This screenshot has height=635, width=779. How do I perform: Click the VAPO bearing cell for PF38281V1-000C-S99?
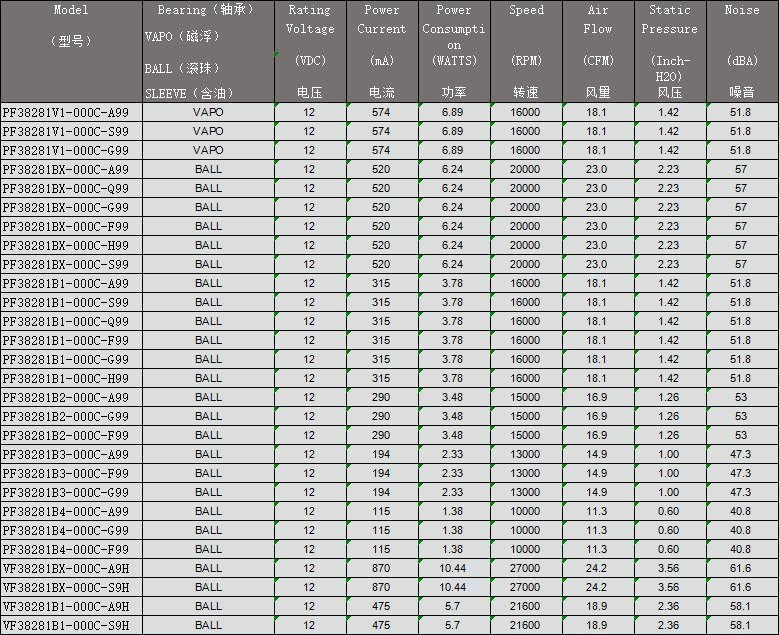208,131
